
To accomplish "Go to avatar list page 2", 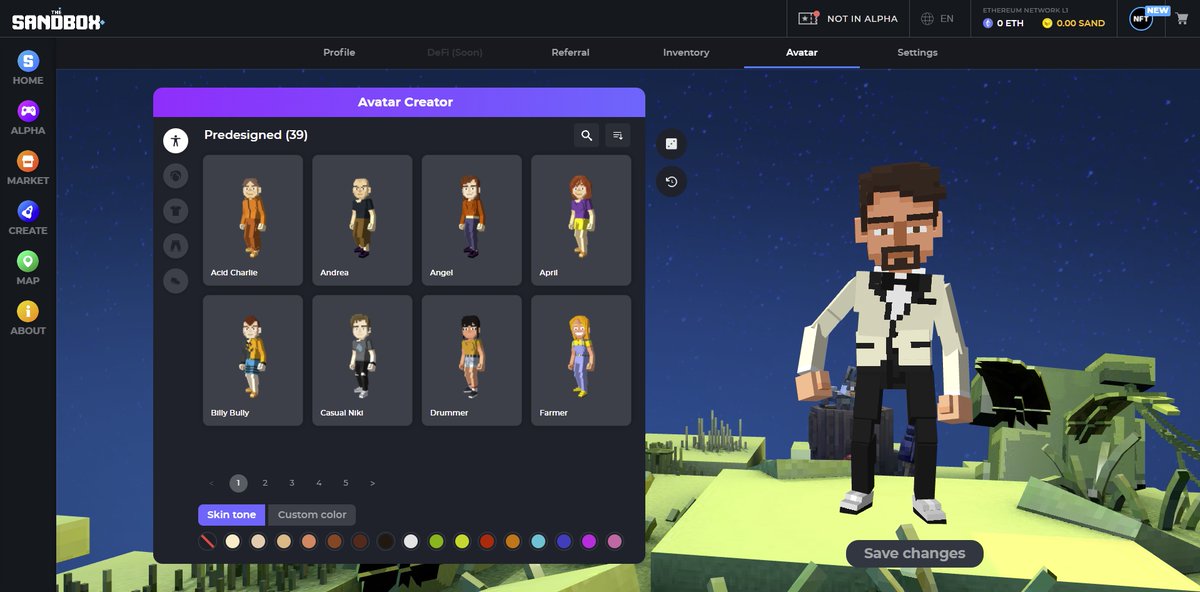I will click(265, 483).
